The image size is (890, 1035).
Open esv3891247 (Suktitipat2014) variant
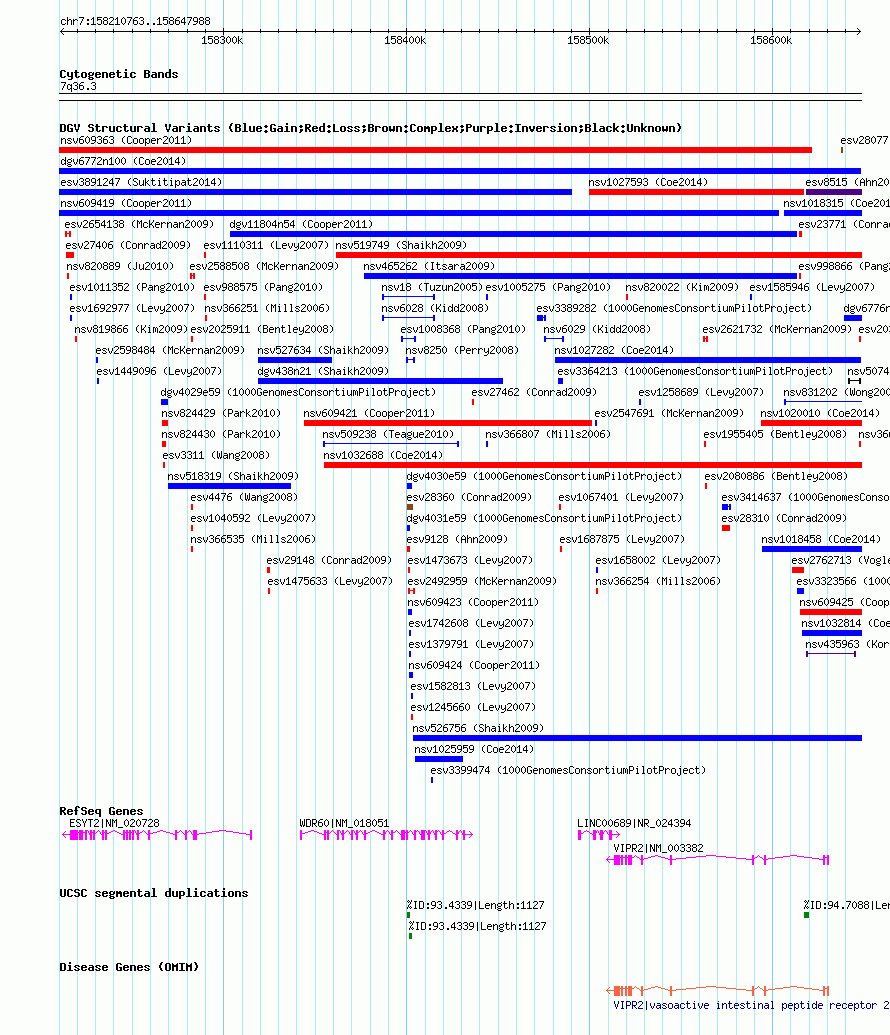pos(141,183)
